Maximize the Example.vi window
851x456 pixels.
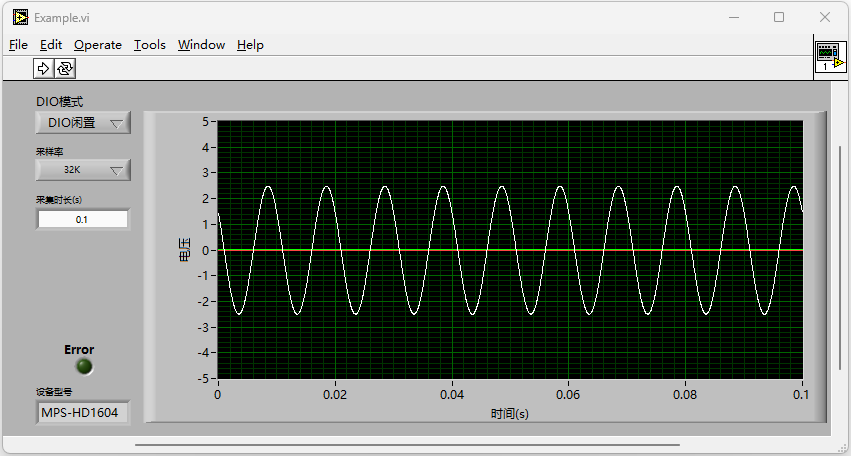pyautogui.click(x=779, y=17)
